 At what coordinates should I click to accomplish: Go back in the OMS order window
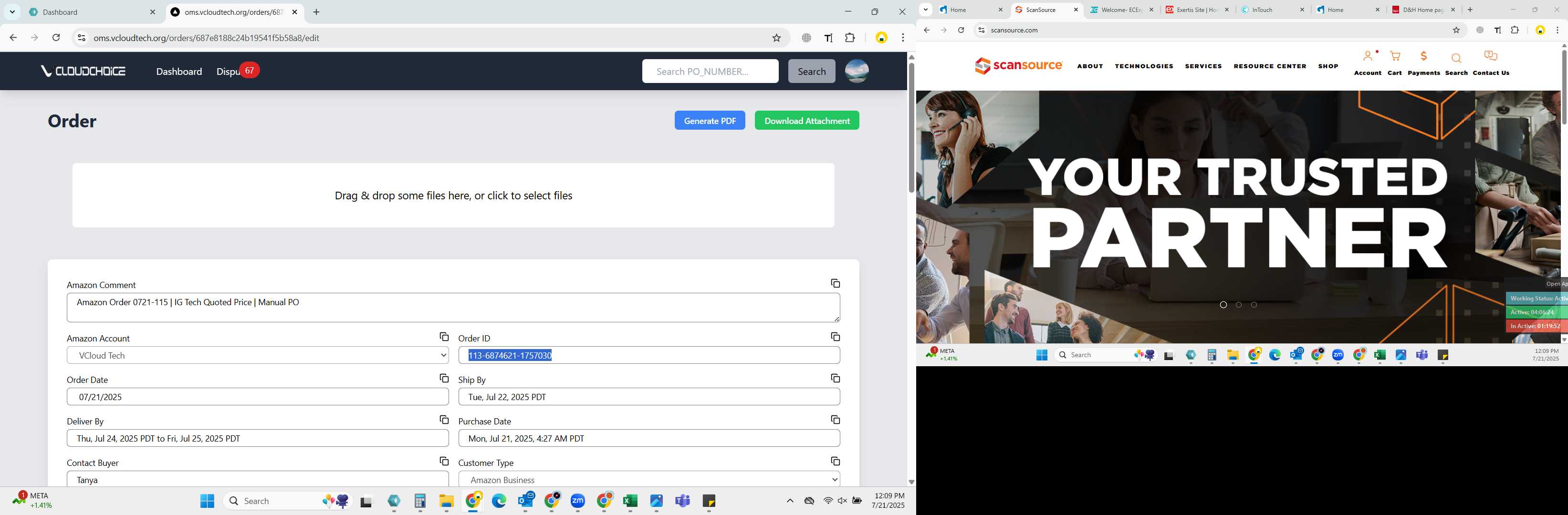(x=13, y=38)
